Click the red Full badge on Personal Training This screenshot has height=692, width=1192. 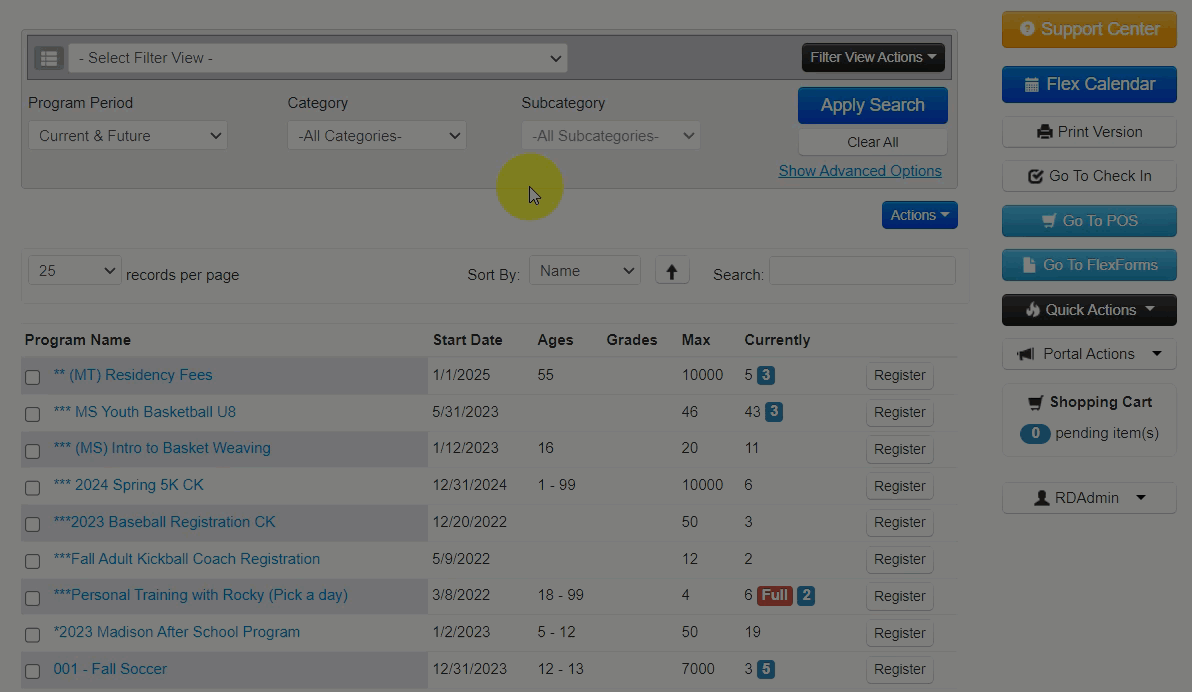[x=775, y=595]
